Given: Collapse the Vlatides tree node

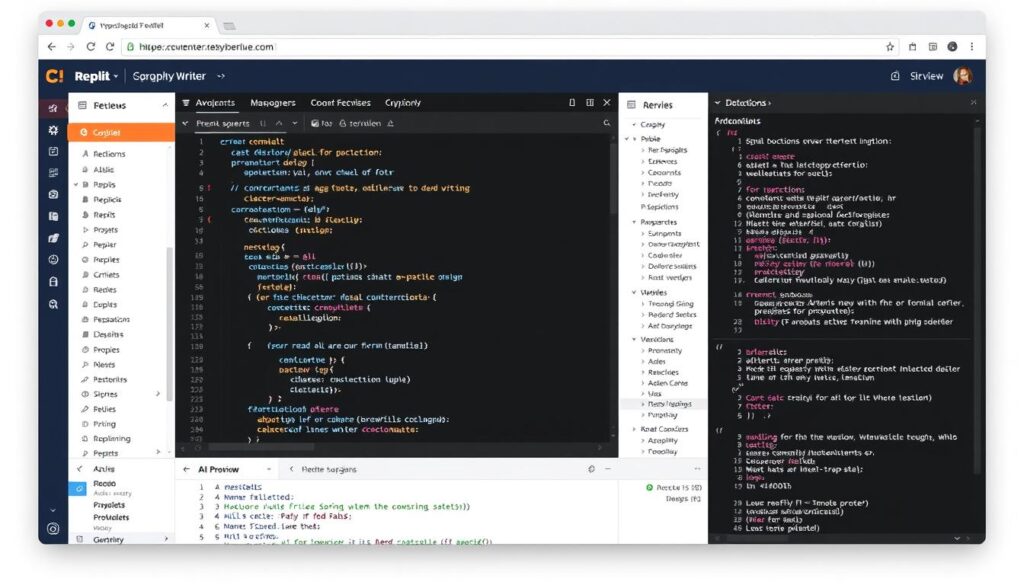Looking at the screenshot, I should coord(633,292).
